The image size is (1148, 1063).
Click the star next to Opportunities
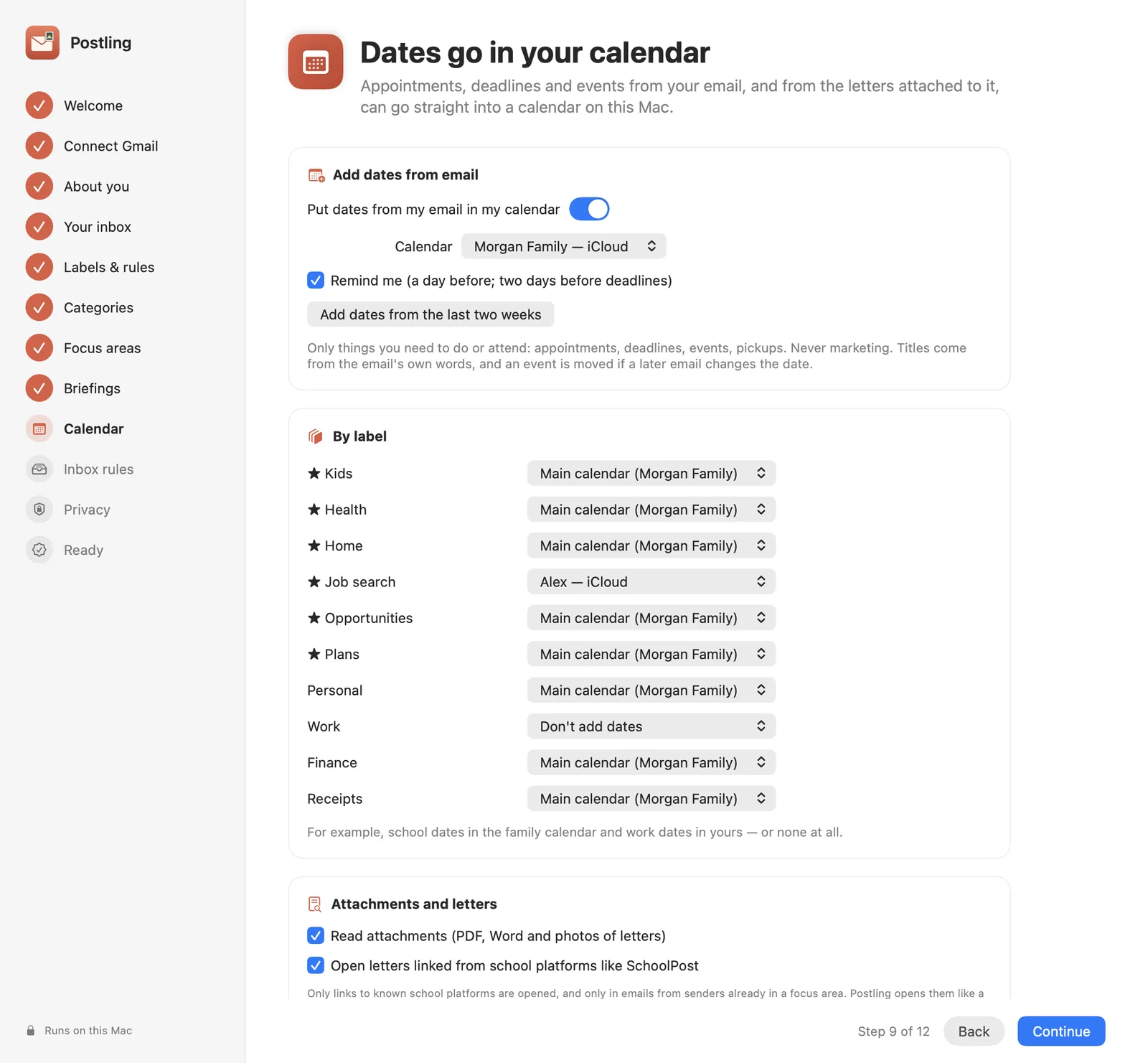pos(314,617)
